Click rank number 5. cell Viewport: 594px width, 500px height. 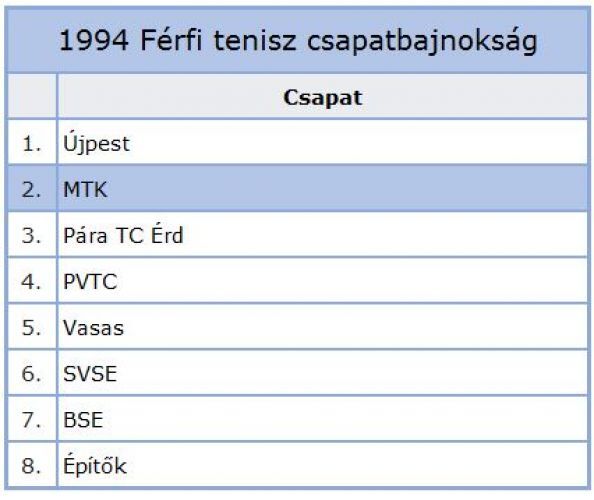pyautogui.click(x=32, y=327)
